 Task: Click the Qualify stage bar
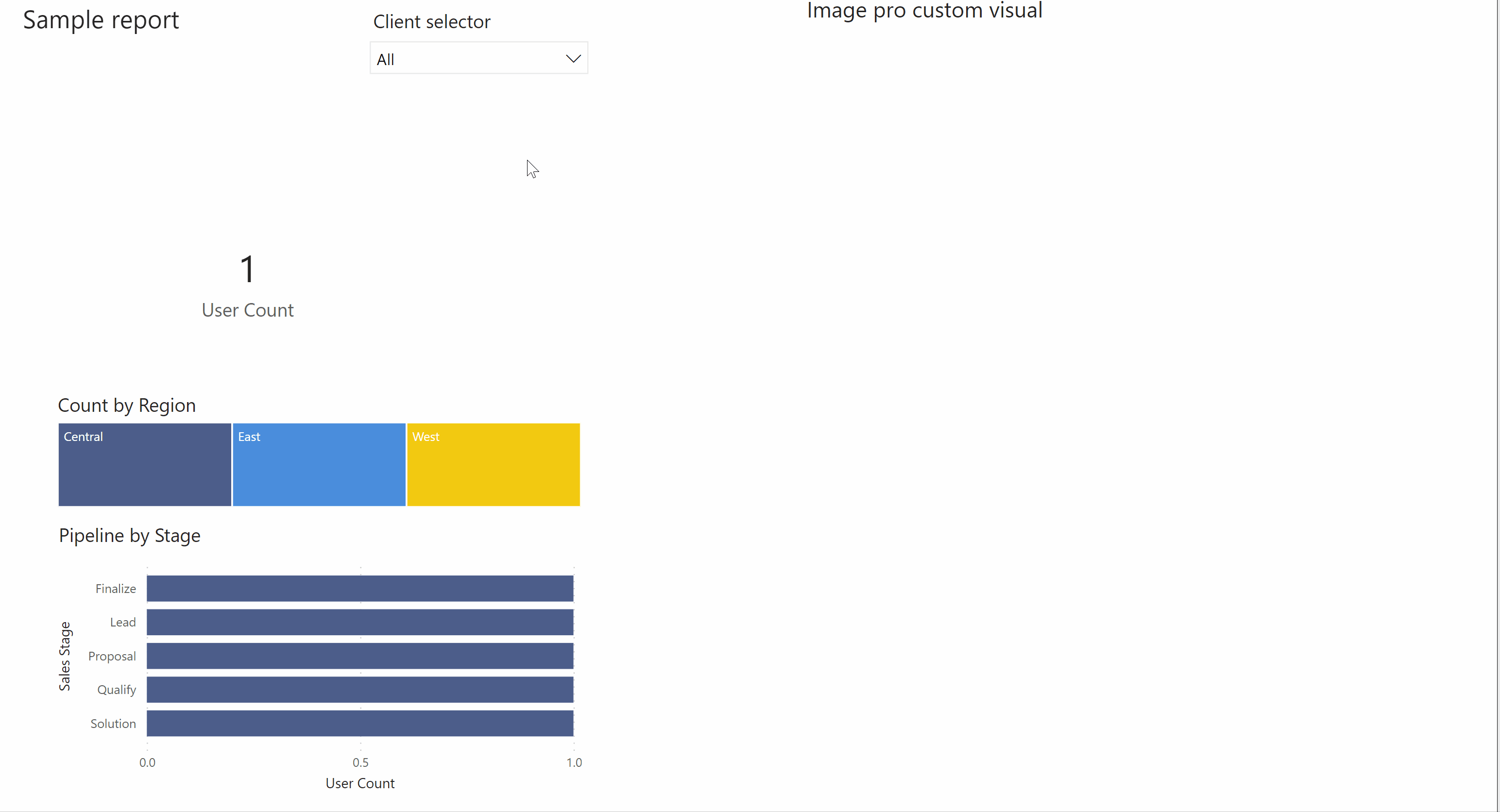pos(360,690)
